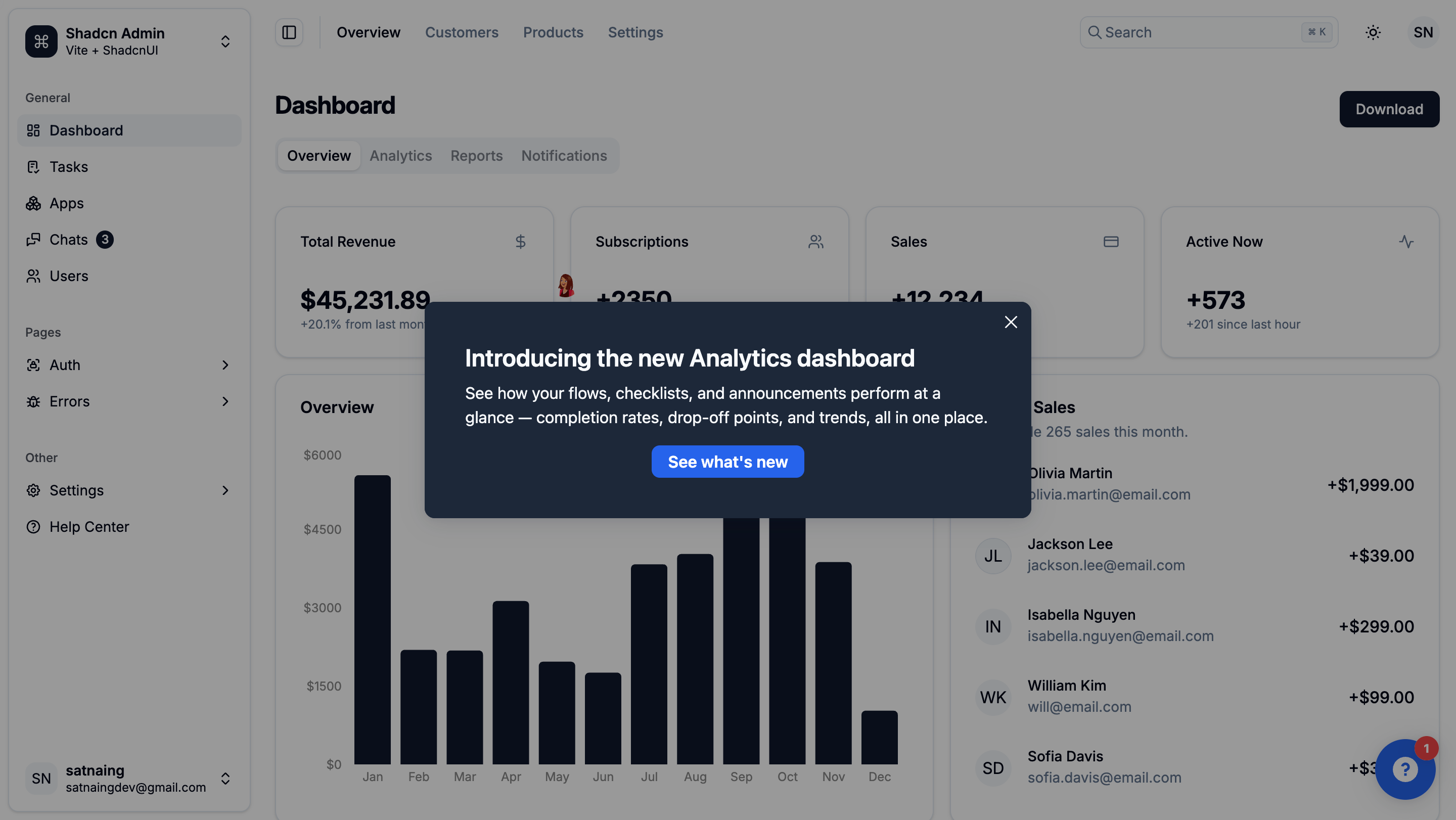Expand the Auth pages chevron
This screenshot has height=820, width=1456.
pos(225,365)
